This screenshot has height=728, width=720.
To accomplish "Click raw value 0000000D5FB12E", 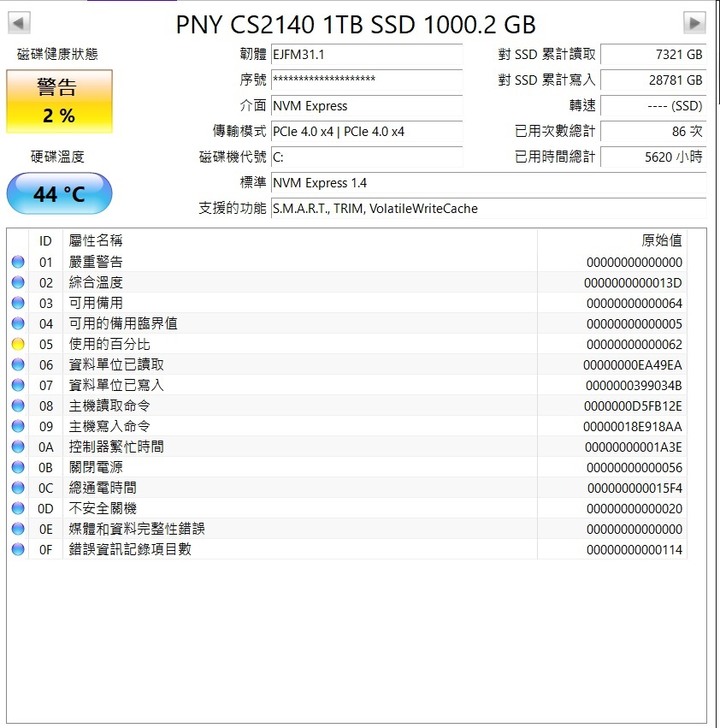I will pyautogui.click(x=633, y=406).
